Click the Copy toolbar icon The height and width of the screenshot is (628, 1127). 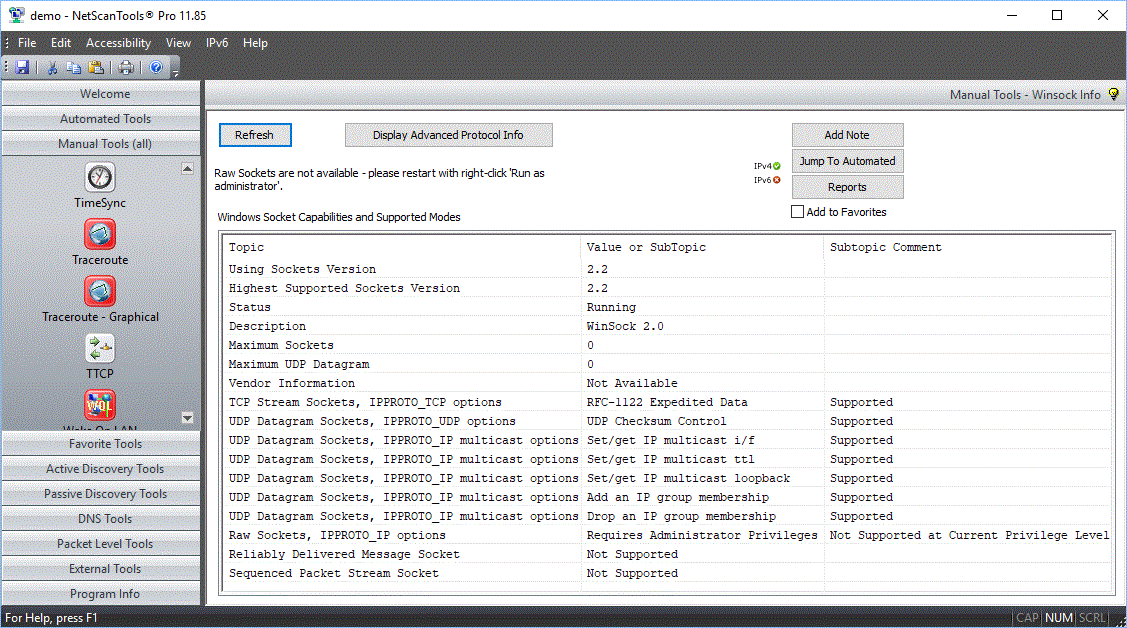pos(73,68)
